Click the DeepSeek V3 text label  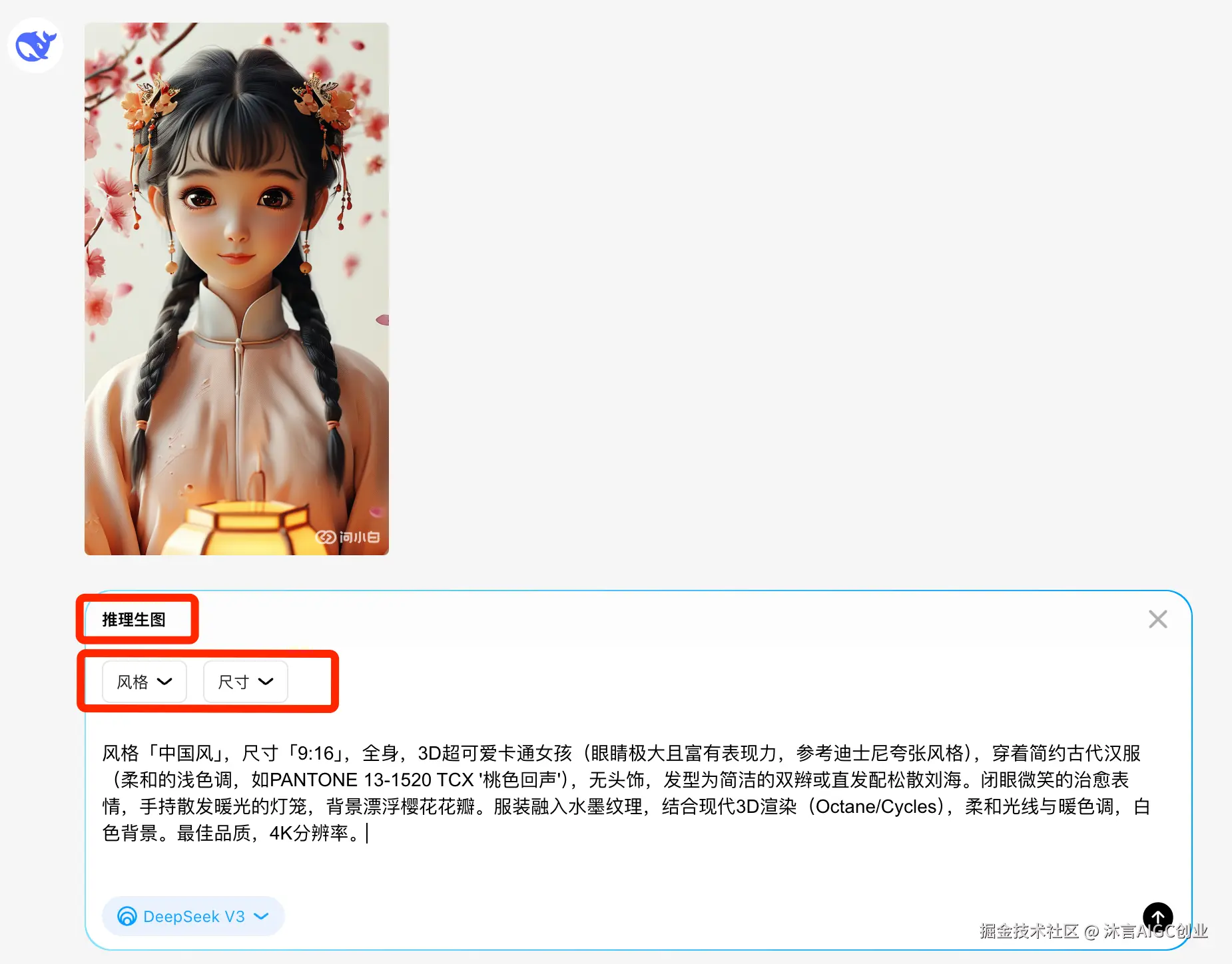point(194,917)
